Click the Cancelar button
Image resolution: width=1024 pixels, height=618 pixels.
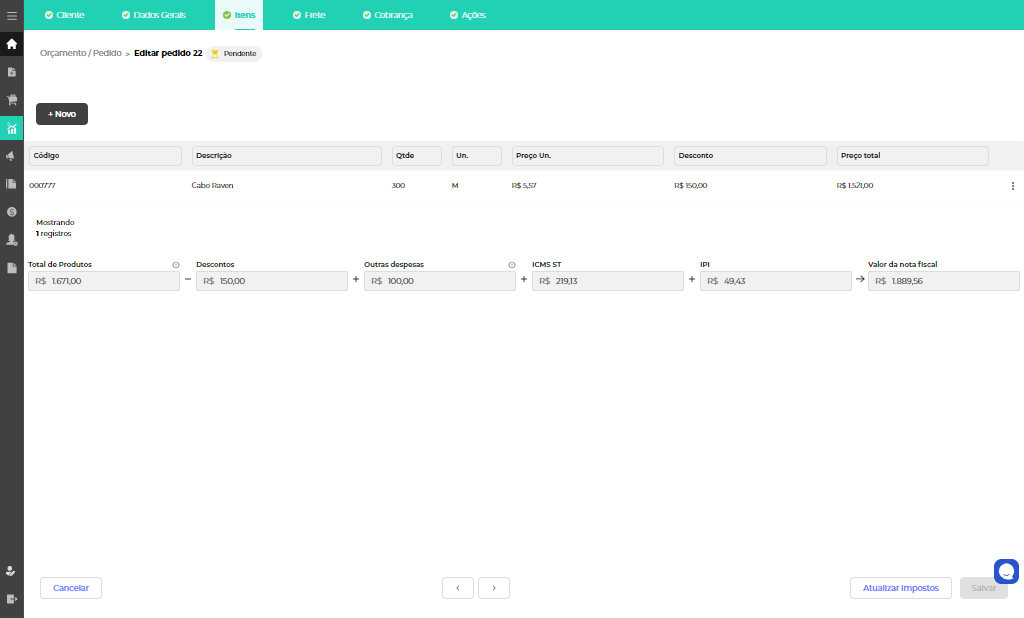pyautogui.click(x=71, y=588)
